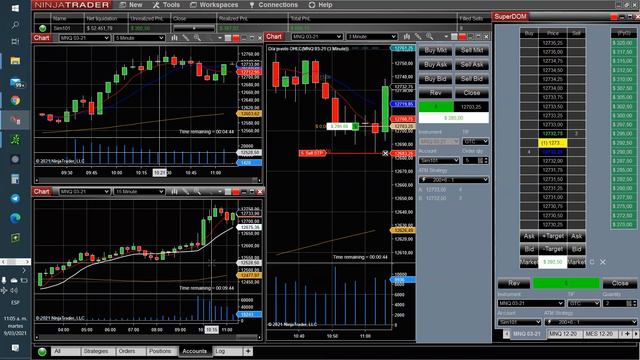Open SuperDOM ATM Strategy dropdown
Screen dimensions: 640x360
point(591,322)
